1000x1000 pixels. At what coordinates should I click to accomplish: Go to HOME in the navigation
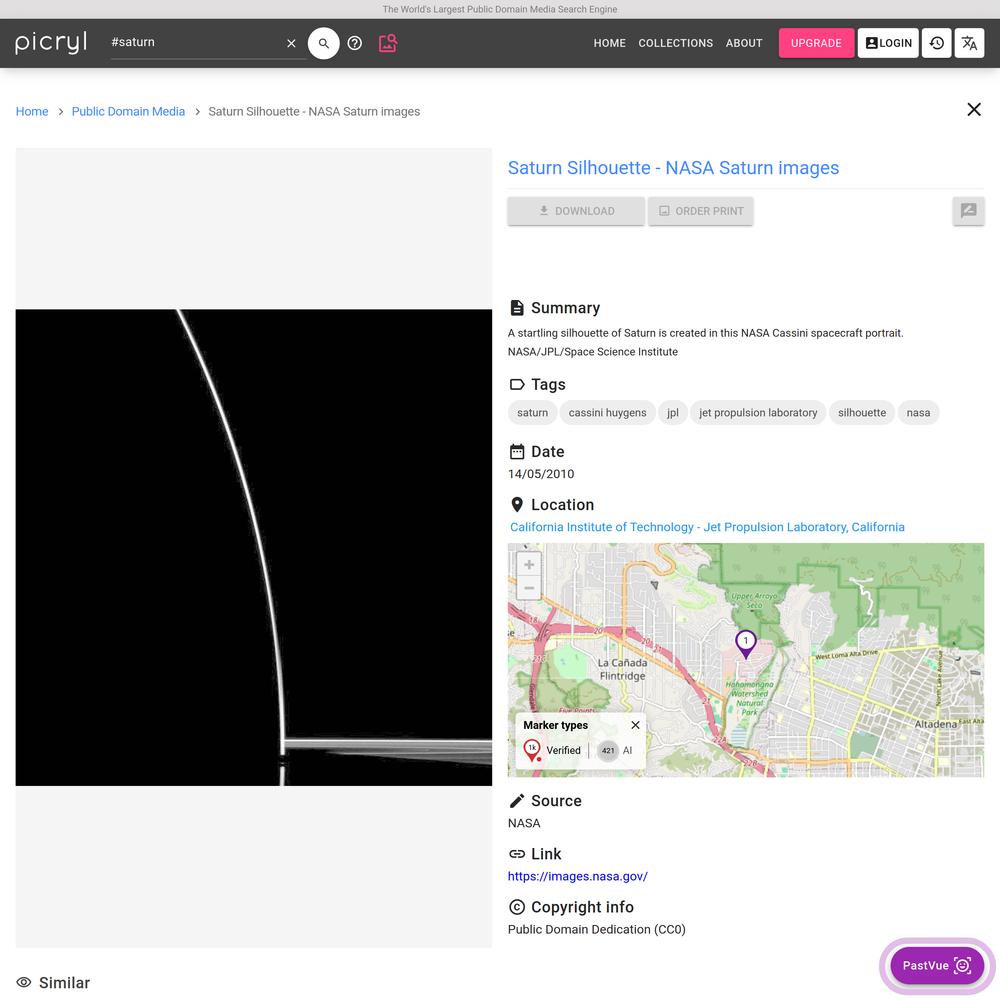[610, 43]
